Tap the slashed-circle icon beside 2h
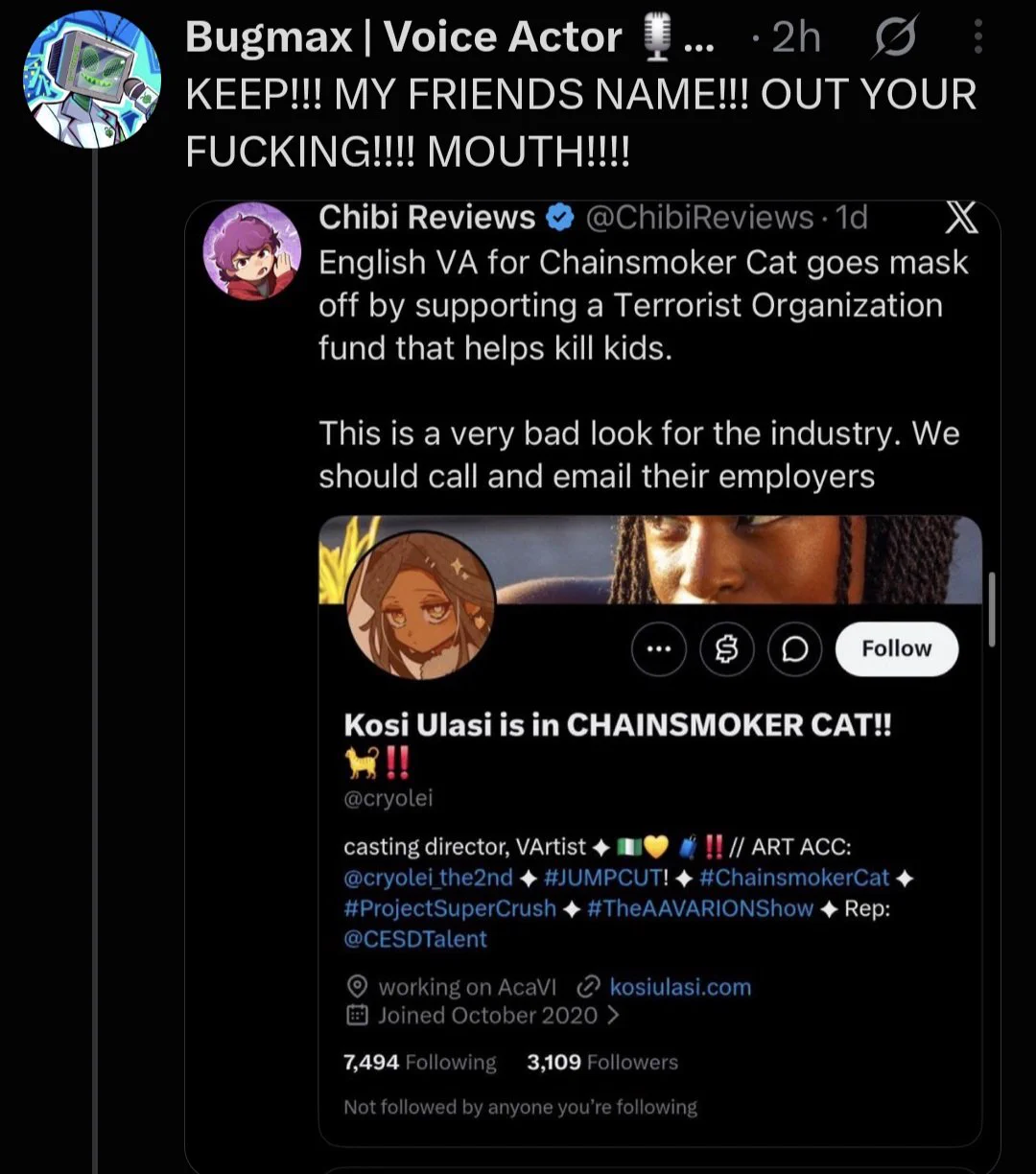 point(896,38)
